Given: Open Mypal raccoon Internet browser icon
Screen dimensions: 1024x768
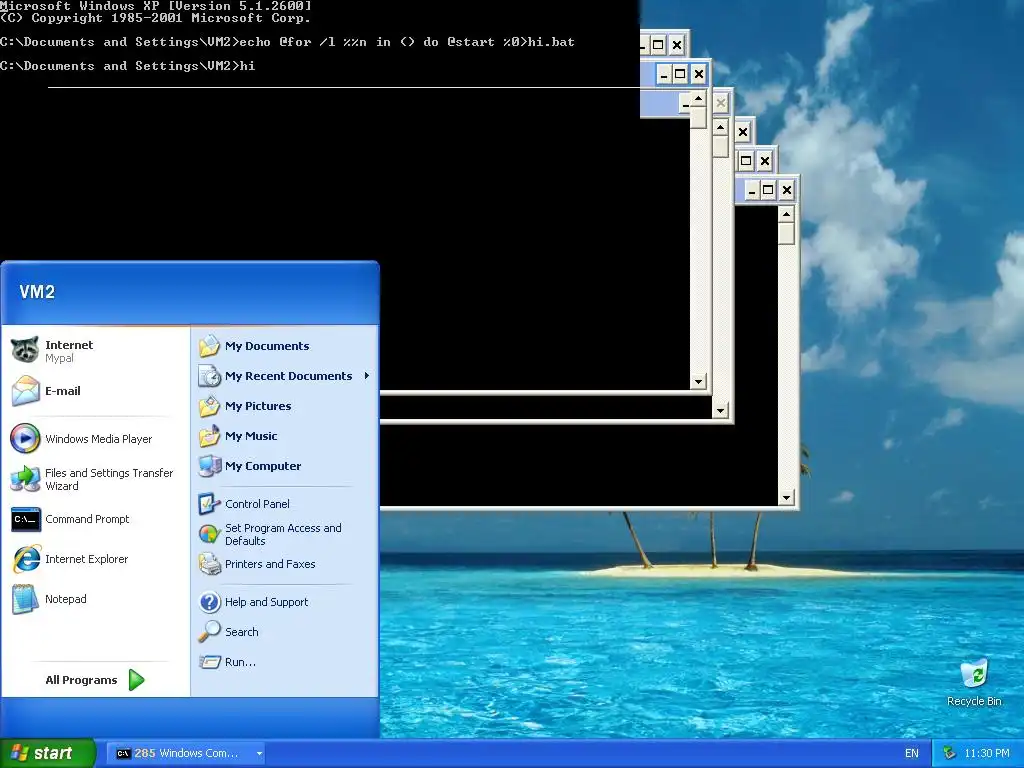Looking at the screenshot, I should tap(25, 351).
